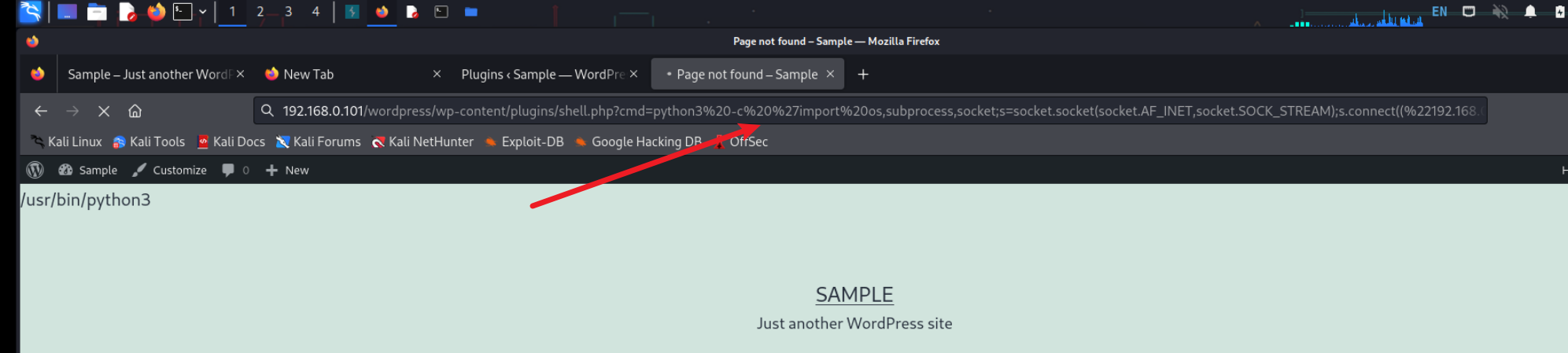Screen dimensions: 1568x353
Task: Click the Just another WordPress site tagline
Action: (854, 323)
